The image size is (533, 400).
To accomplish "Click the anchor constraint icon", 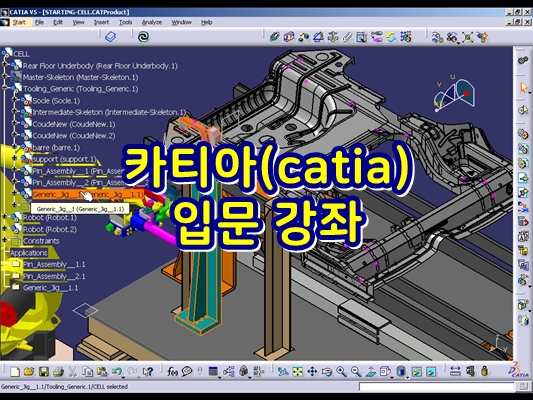I will coord(333,37).
